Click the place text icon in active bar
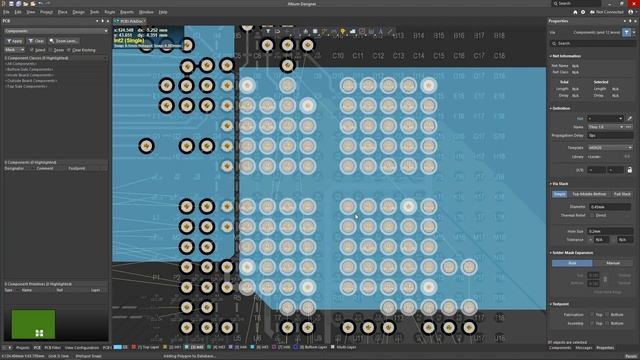Image resolution: width=640 pixels, height=360 pixels. [x=381, y=31]
